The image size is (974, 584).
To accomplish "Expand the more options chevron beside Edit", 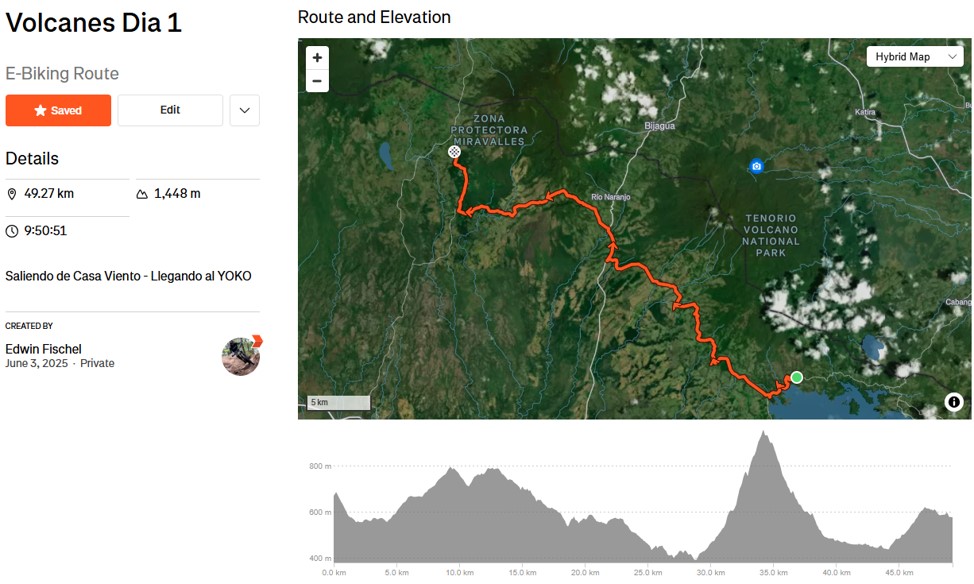I will pyautogui.click(x=244, y=110).
